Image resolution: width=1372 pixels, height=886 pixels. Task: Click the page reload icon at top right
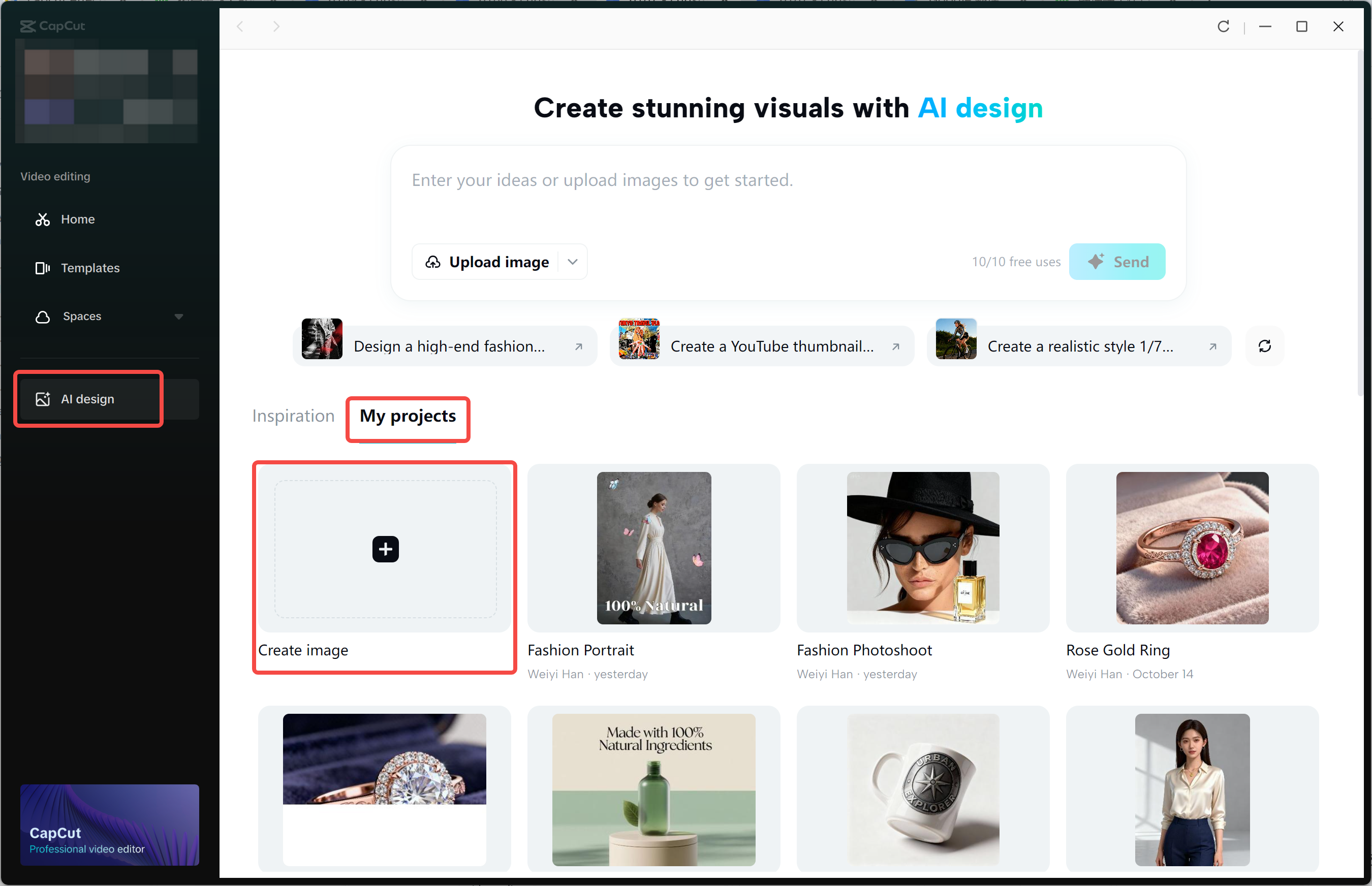click(1224, 26)
